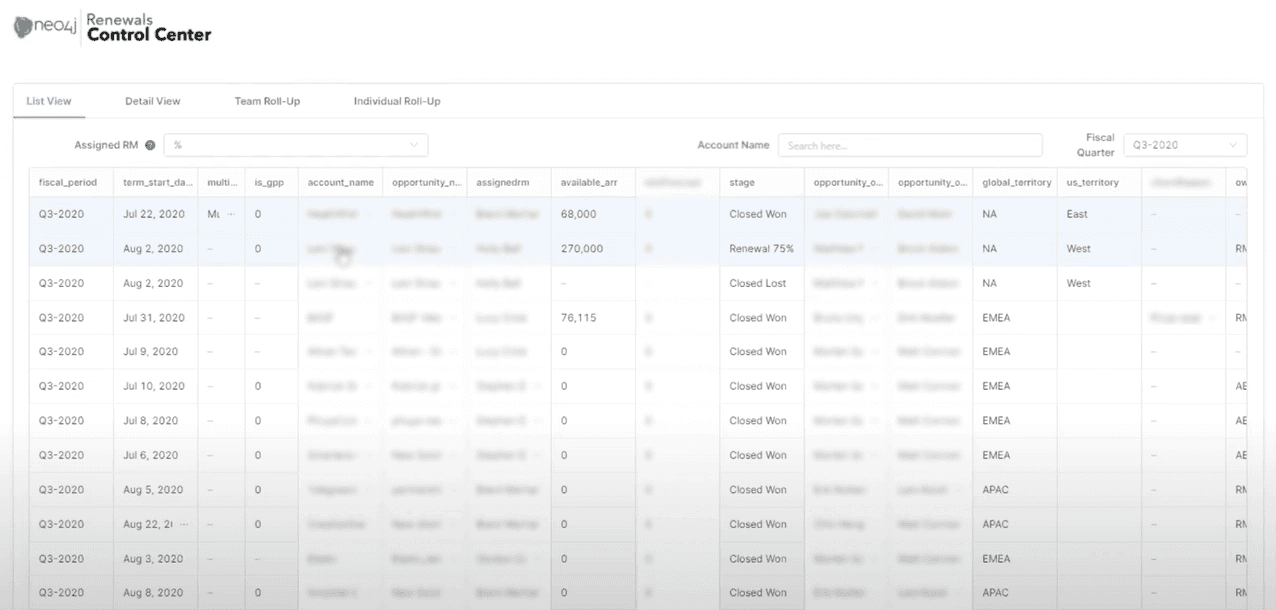Viewport: 1276px width, 610px height.
Task: Click the Jul 22, 2020 term start cell
Action: tap(153, 214)
